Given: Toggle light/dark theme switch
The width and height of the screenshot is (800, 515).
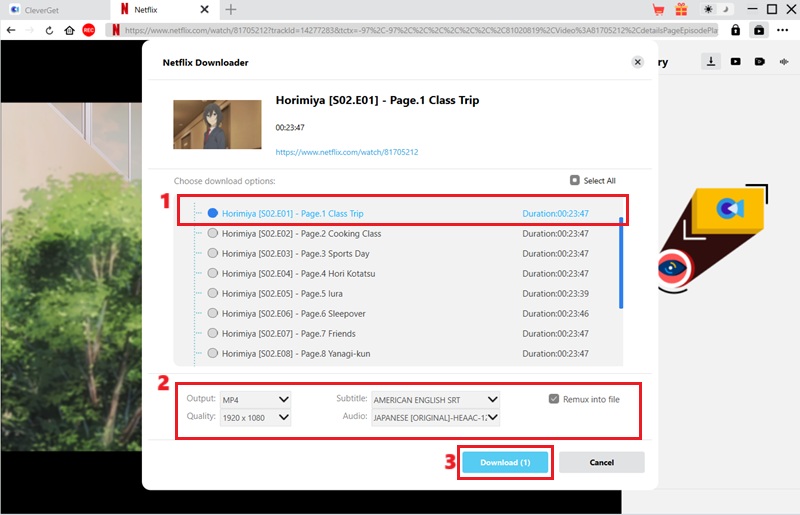Looking at the screenshot, I should coord(716,9).
